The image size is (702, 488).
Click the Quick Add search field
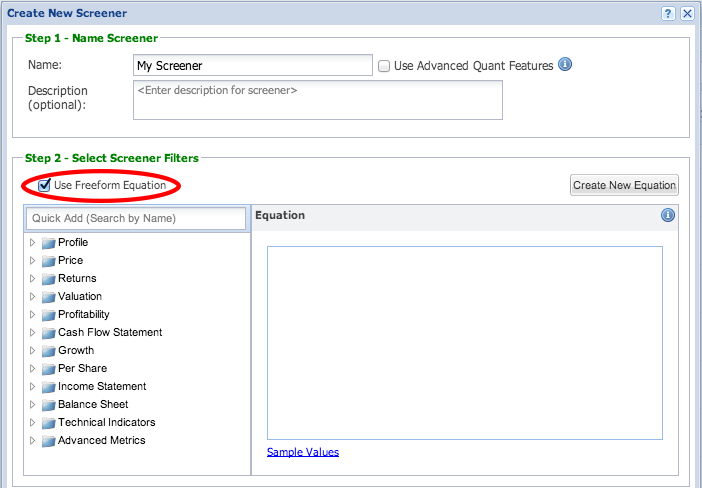coord(136,218)
